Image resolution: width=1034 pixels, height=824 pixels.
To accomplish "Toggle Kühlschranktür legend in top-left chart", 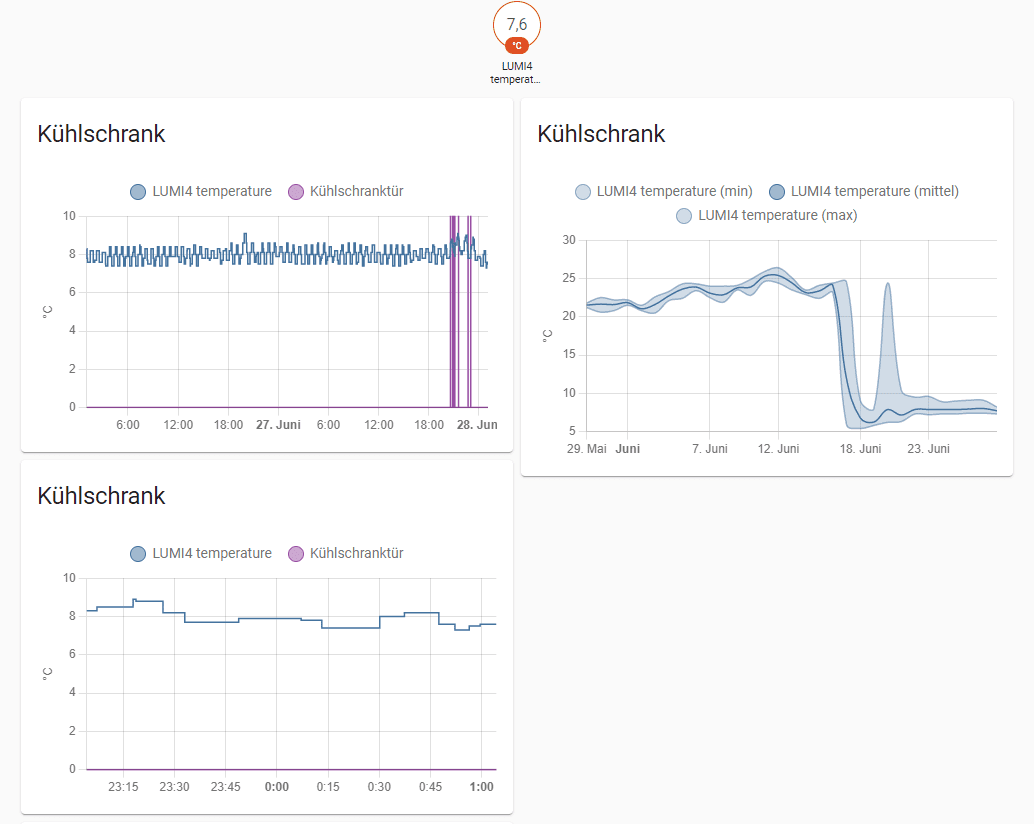I will [346, 192].
